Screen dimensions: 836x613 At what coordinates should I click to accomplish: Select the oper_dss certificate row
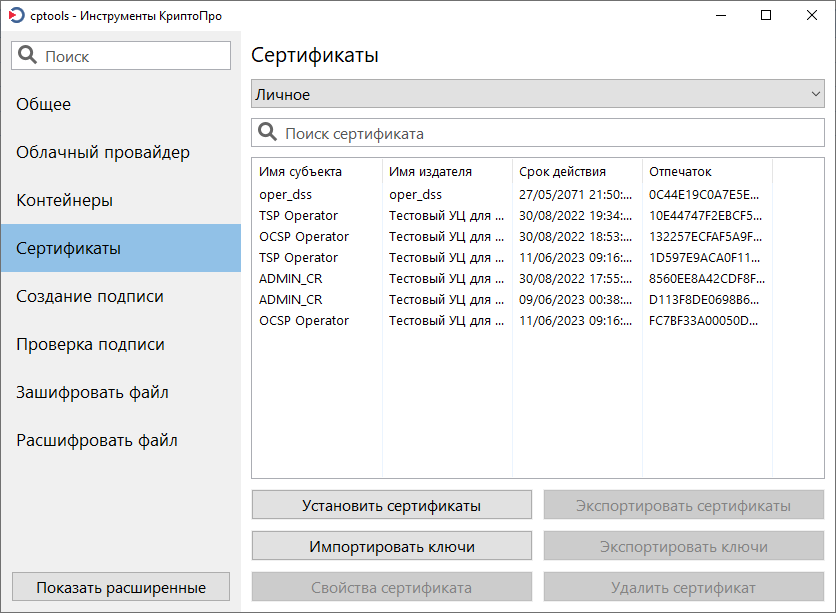[x=512, y=195]
